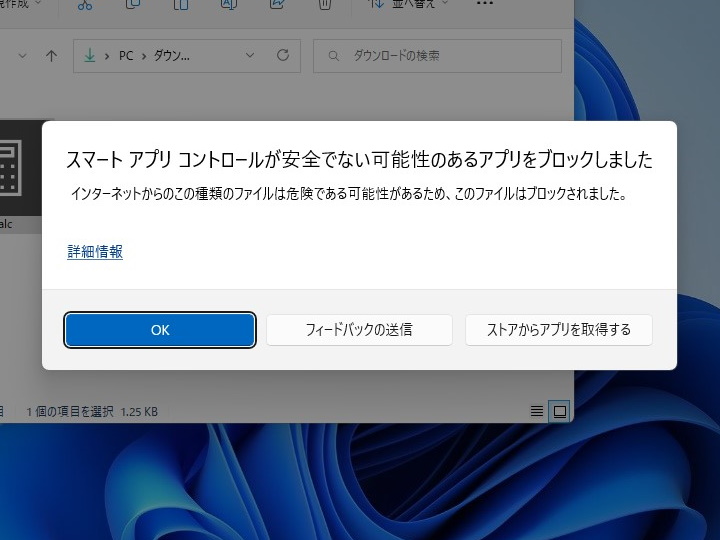
Task: Switch to large thumbnails view icon
Action: tap(559, 411)
